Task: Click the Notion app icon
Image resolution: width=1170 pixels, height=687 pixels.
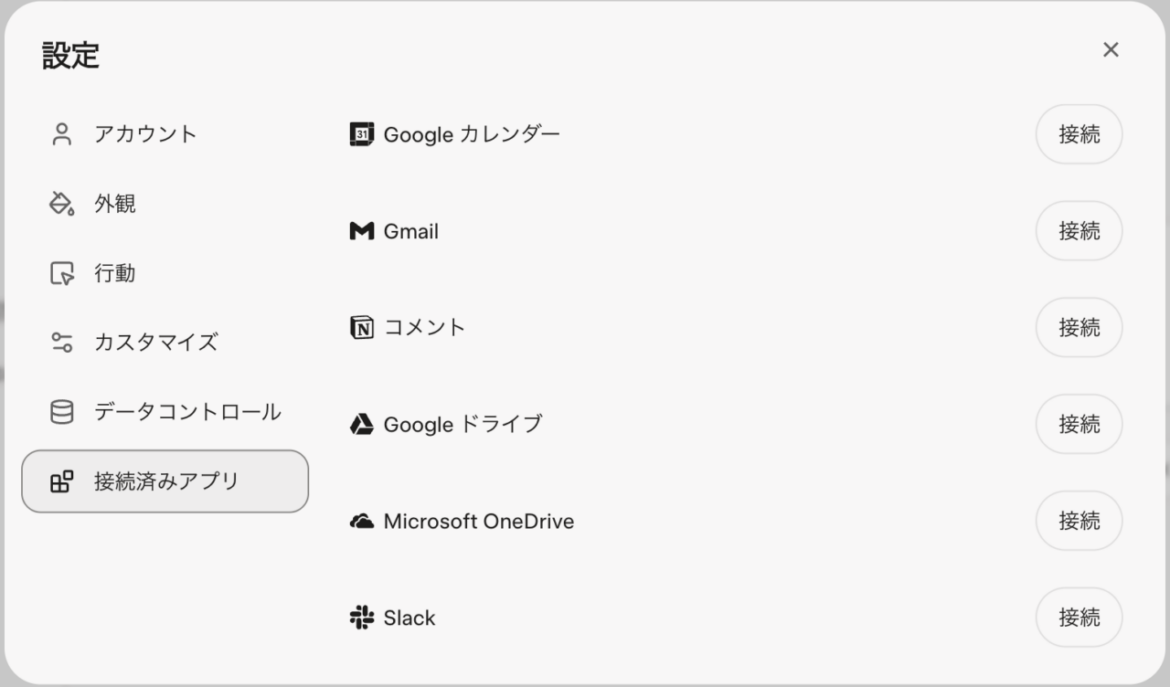Action: (361, 328)
